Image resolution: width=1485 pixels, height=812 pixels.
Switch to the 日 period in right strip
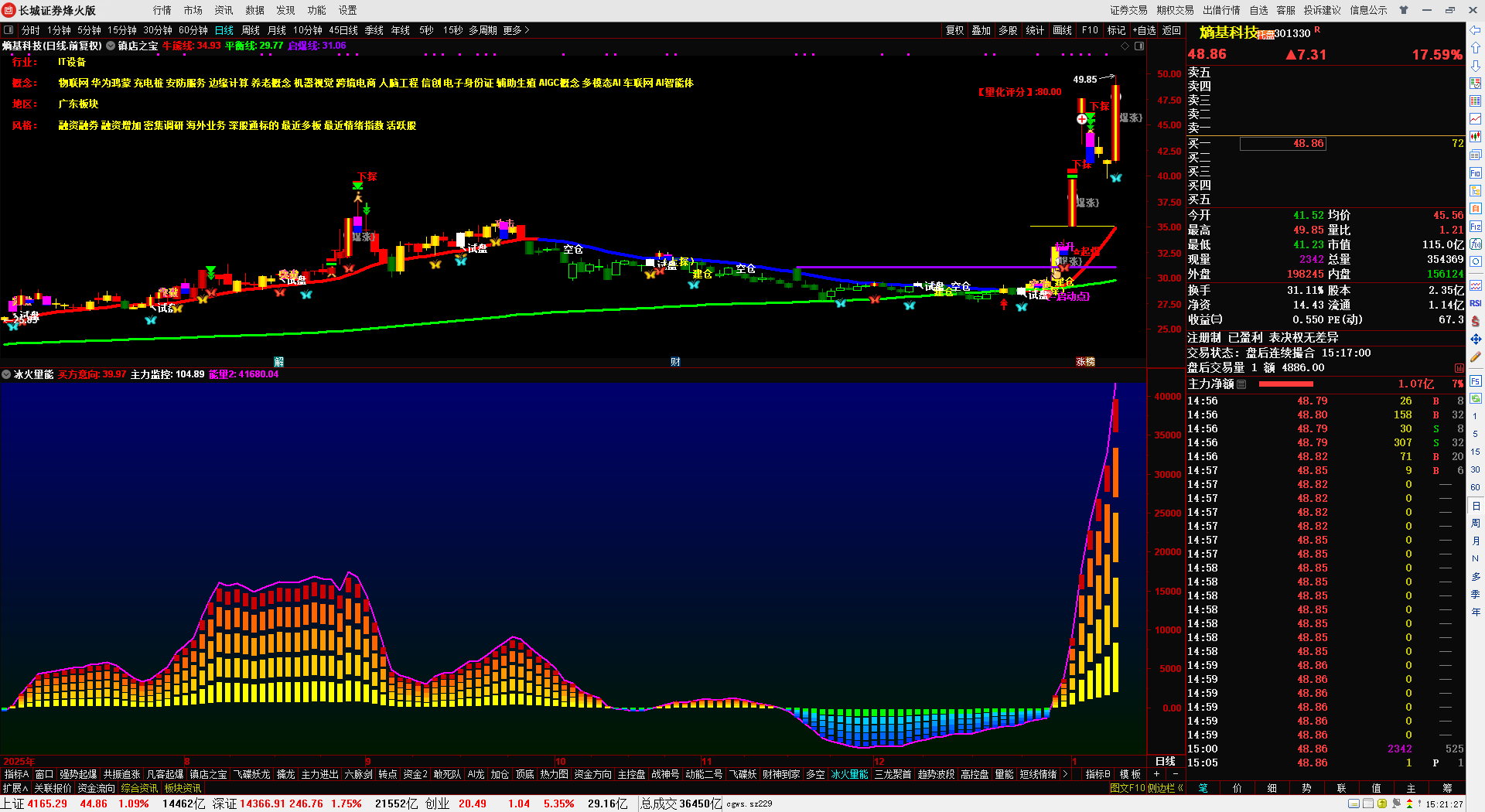(1476, 506)
